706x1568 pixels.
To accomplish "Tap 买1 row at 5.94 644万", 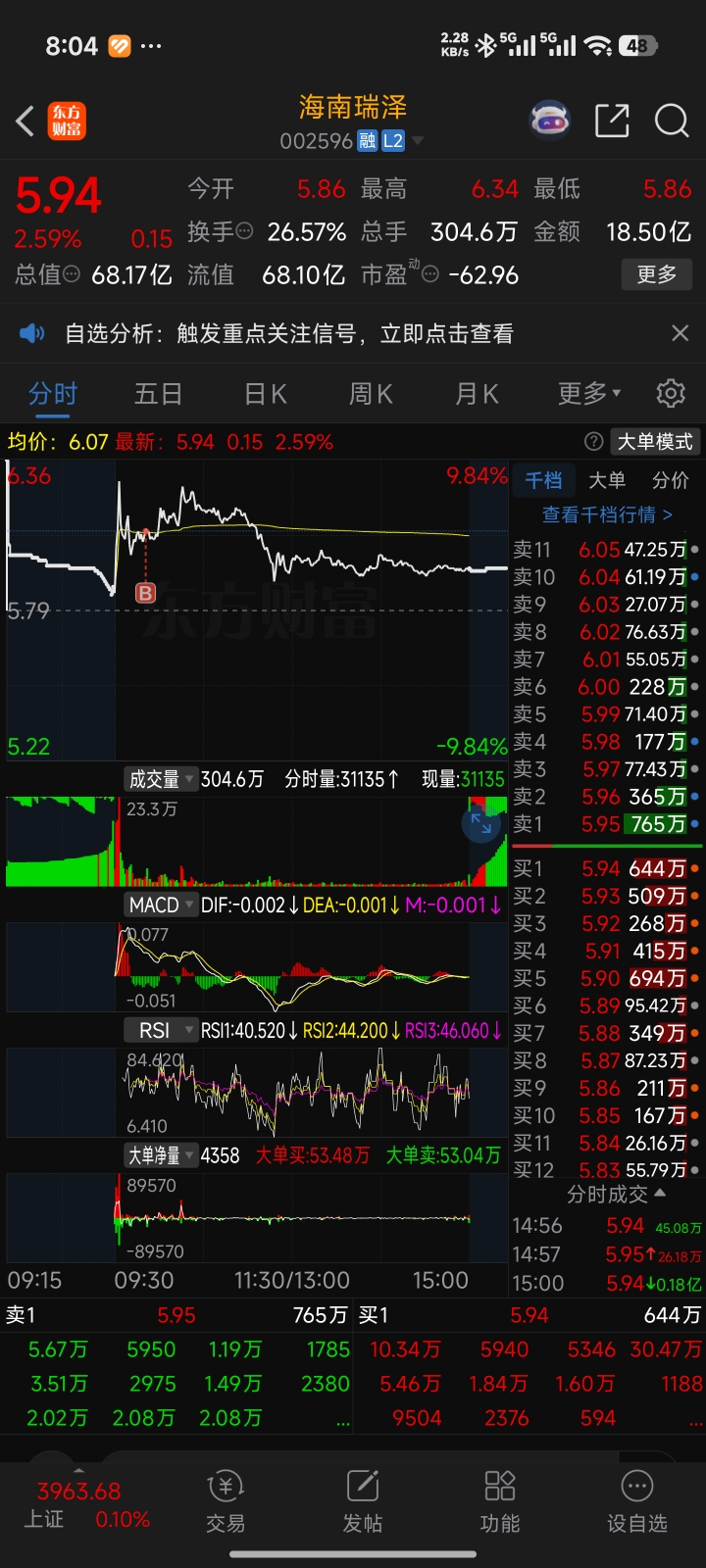I will coord(607,868).
